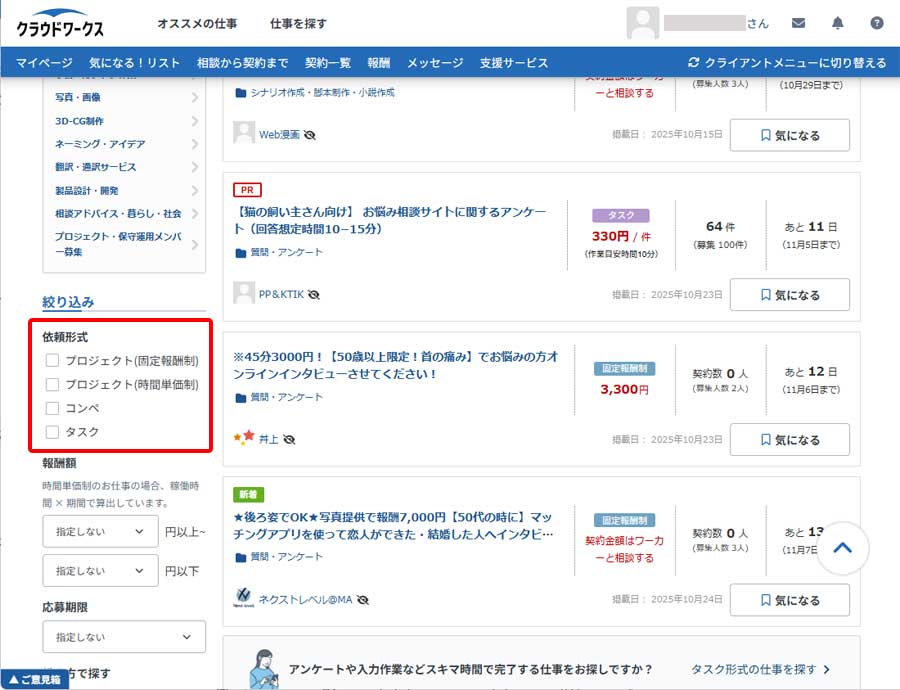Open the 契約一覧 menu item
900x690 pixels.
pos(328,63)
